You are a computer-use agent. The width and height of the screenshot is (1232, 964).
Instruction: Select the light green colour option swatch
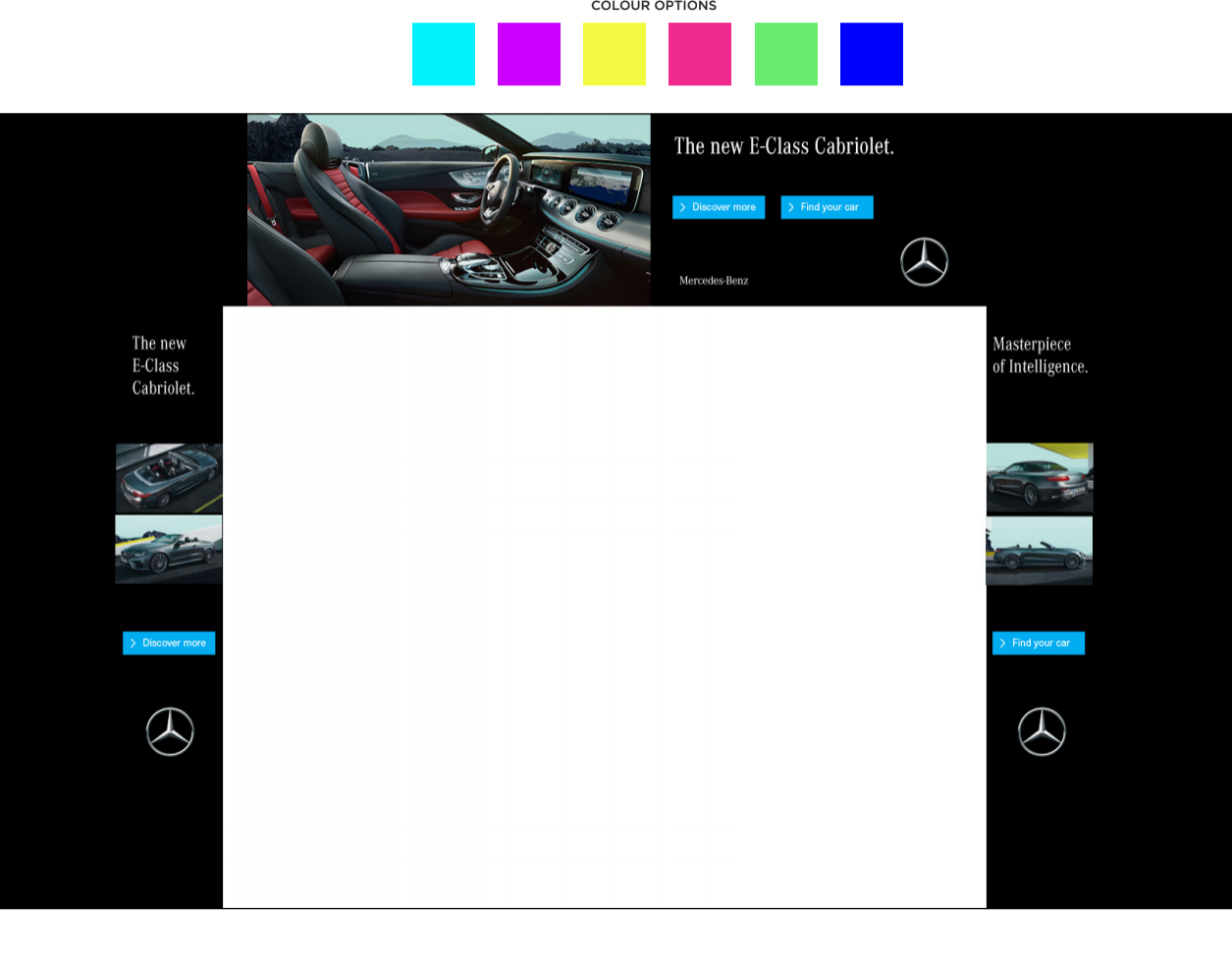click(786, 54)
